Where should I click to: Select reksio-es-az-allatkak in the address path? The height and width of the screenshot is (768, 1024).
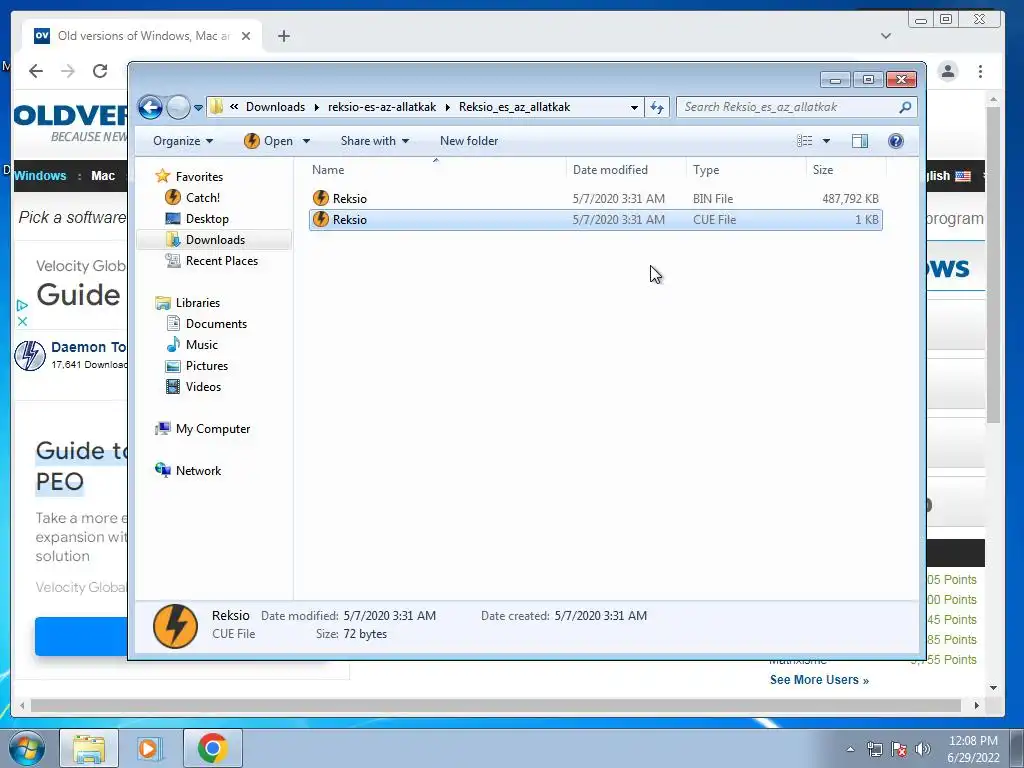(381, 107)
